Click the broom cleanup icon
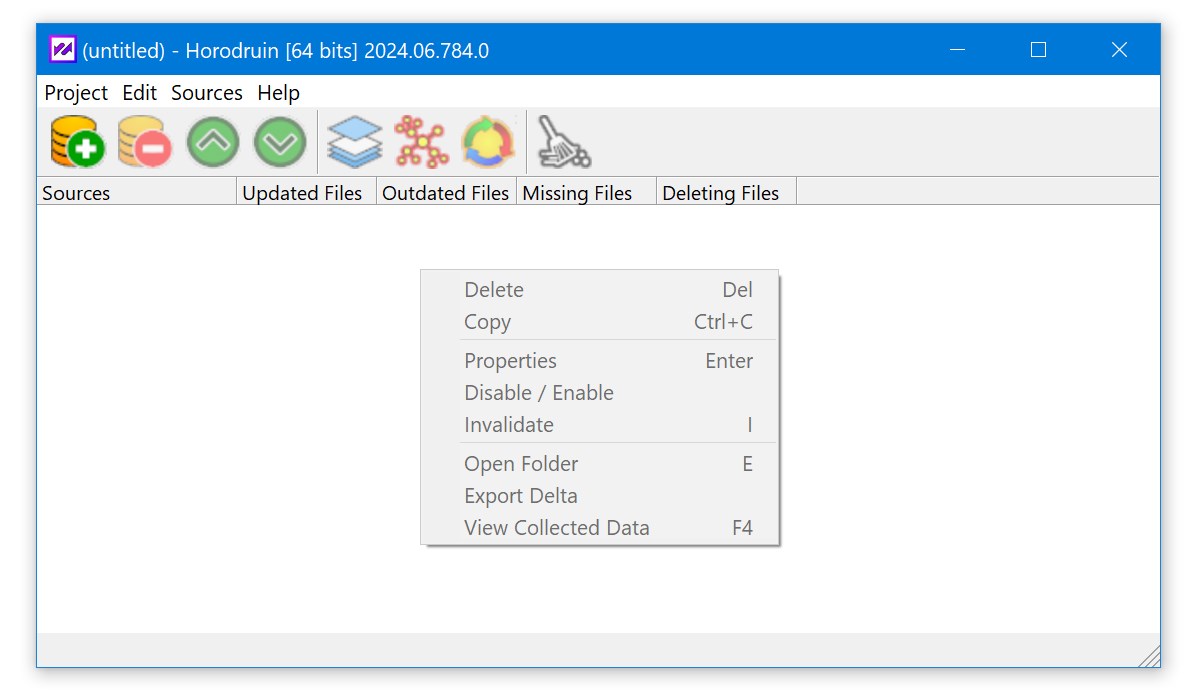Image resolution: width=1189 pixels, height=700 pixels. tap(563, 142)
